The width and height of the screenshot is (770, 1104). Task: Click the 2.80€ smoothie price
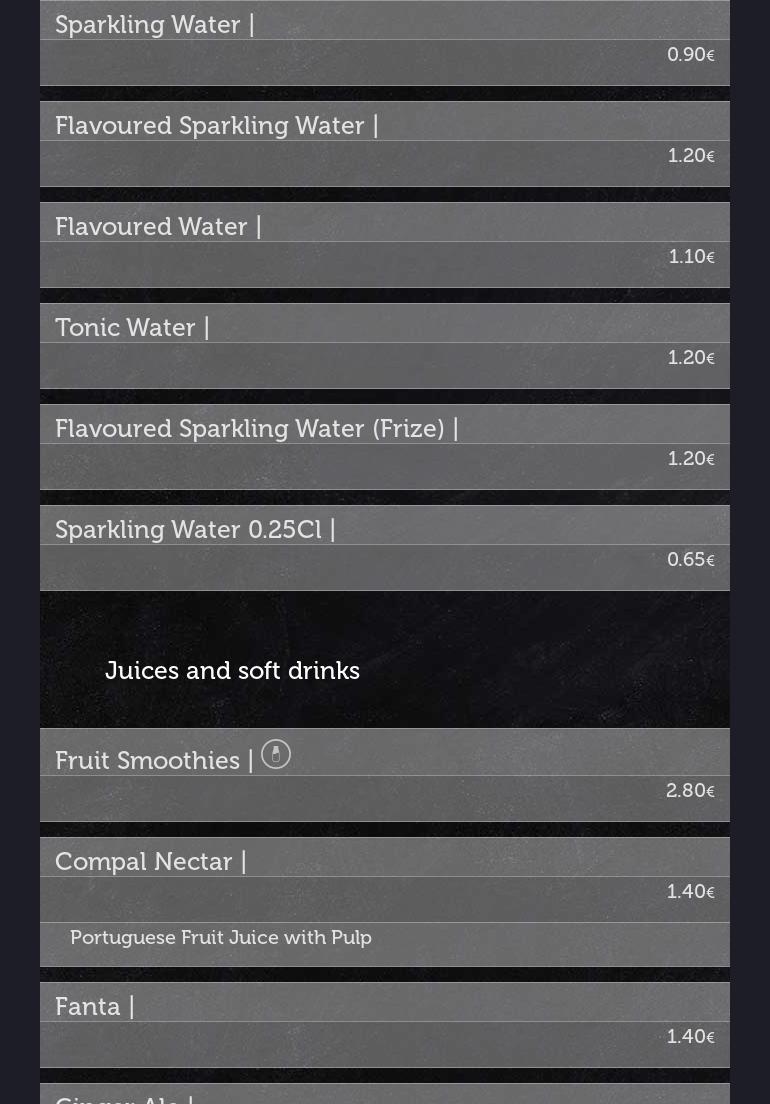[x=690, y=791]
